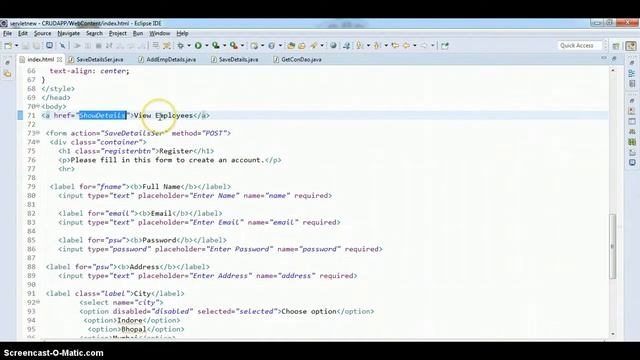This screenshot has height=360, width=640.
Task: Click the 'Full Name' label text on line 79
Action: click(161, 187)
